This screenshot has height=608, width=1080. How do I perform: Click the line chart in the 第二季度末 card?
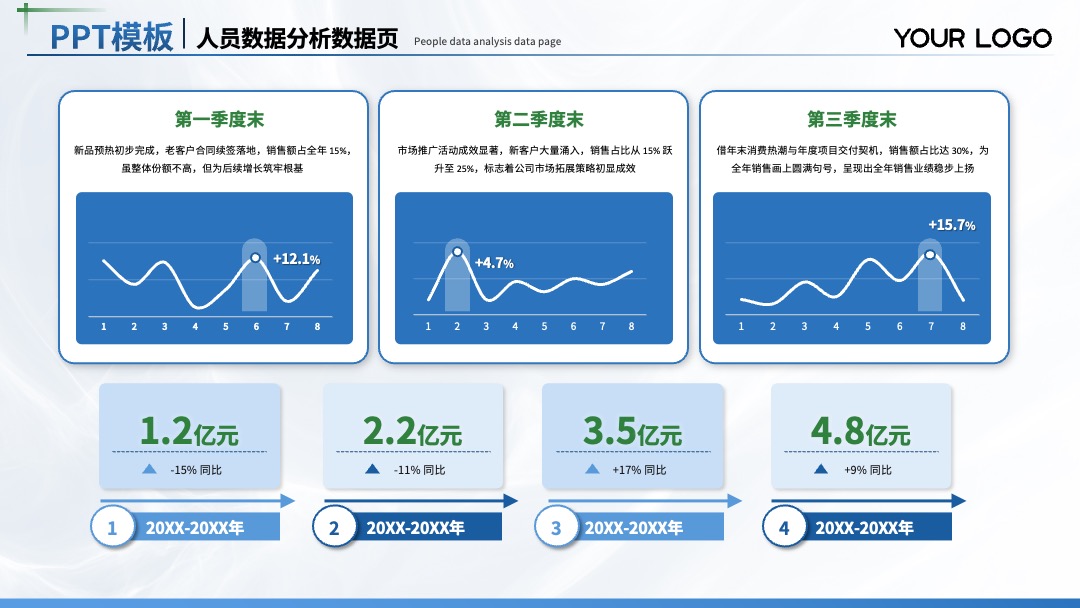click(534, 268)
